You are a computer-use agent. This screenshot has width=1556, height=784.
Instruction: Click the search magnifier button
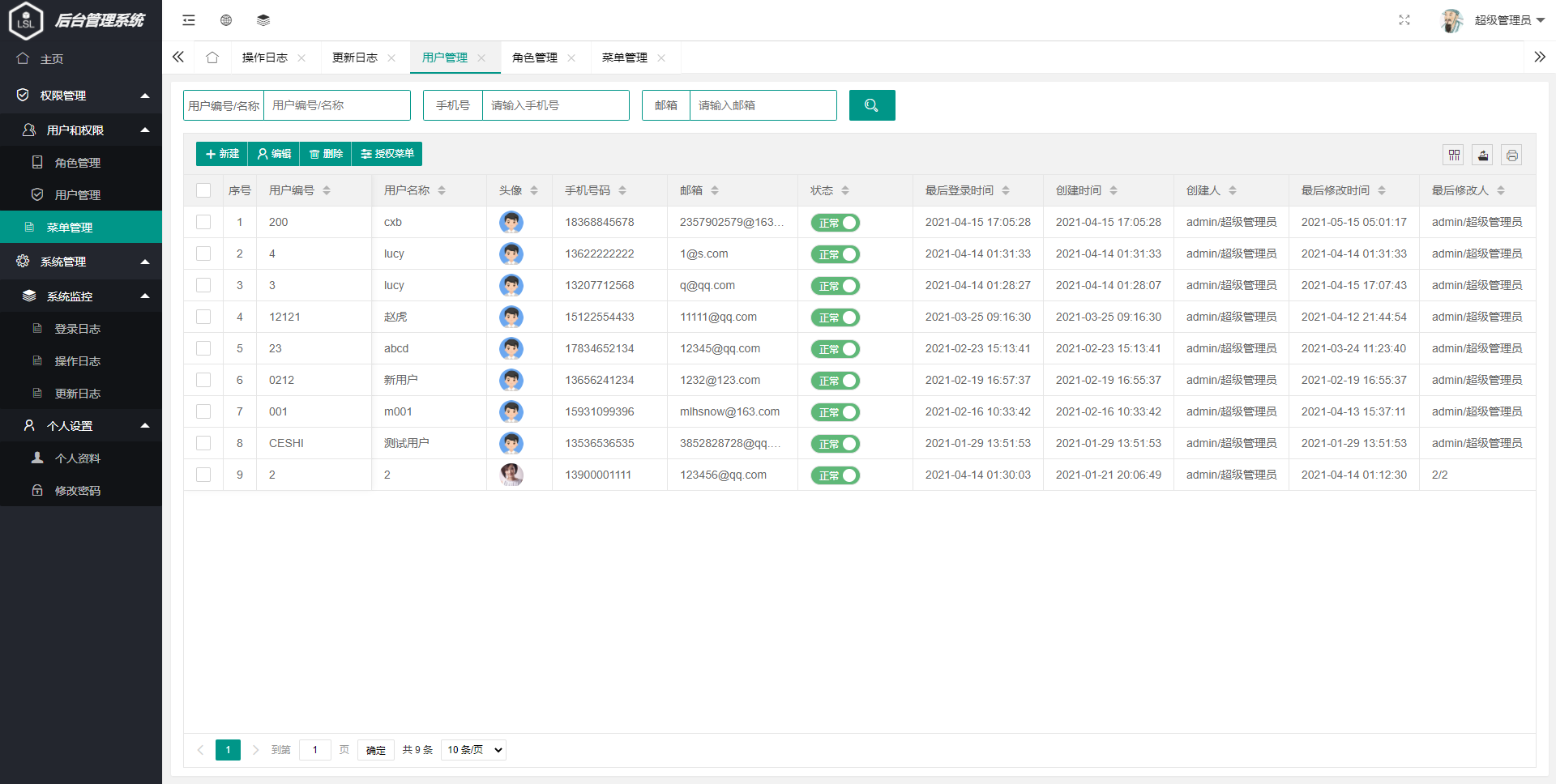pyautogui.click(x=871, y=105)
